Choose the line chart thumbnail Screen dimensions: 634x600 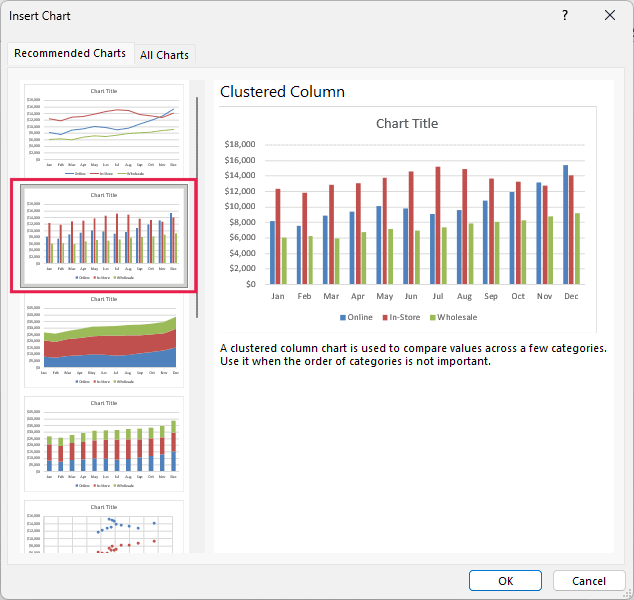pos(104,130)
